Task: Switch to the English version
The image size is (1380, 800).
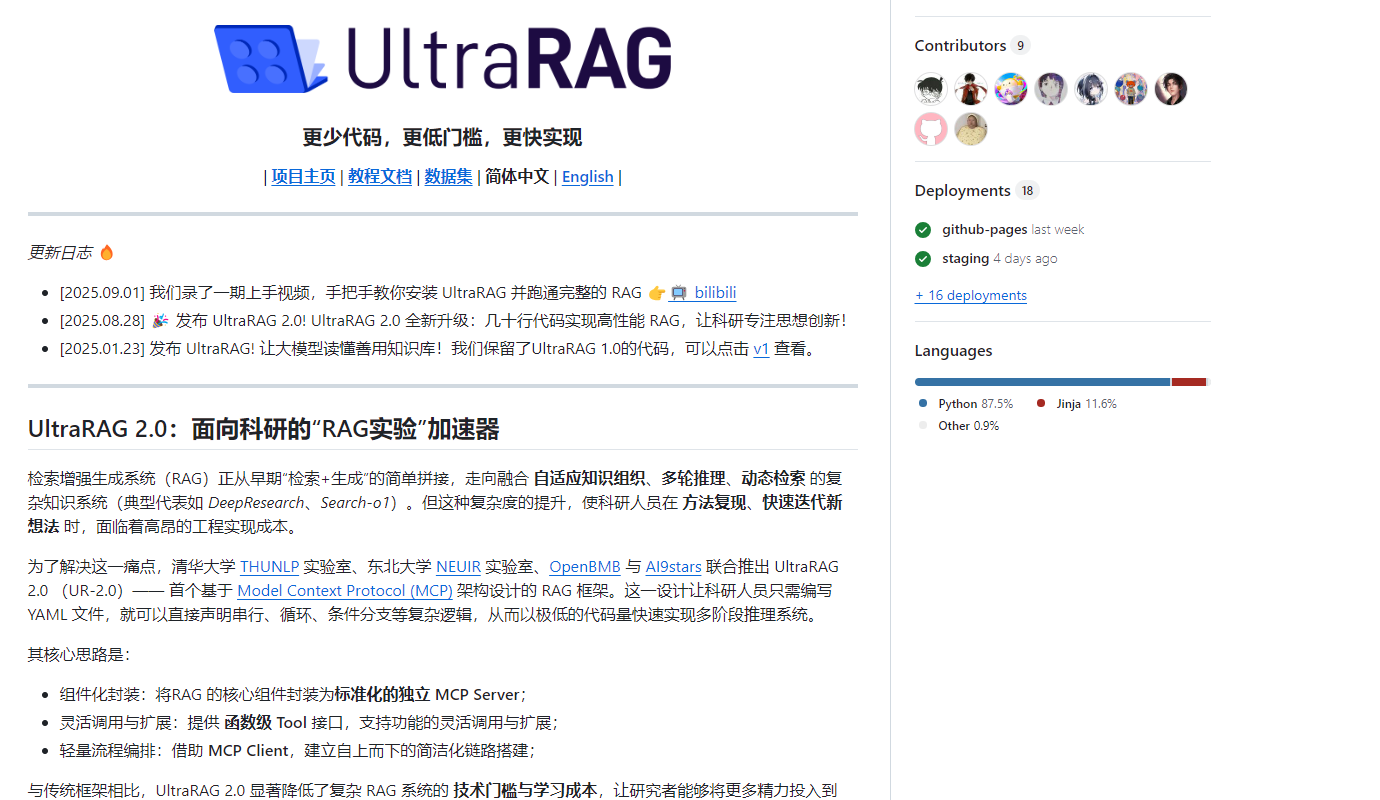Action: click(587, 176)
